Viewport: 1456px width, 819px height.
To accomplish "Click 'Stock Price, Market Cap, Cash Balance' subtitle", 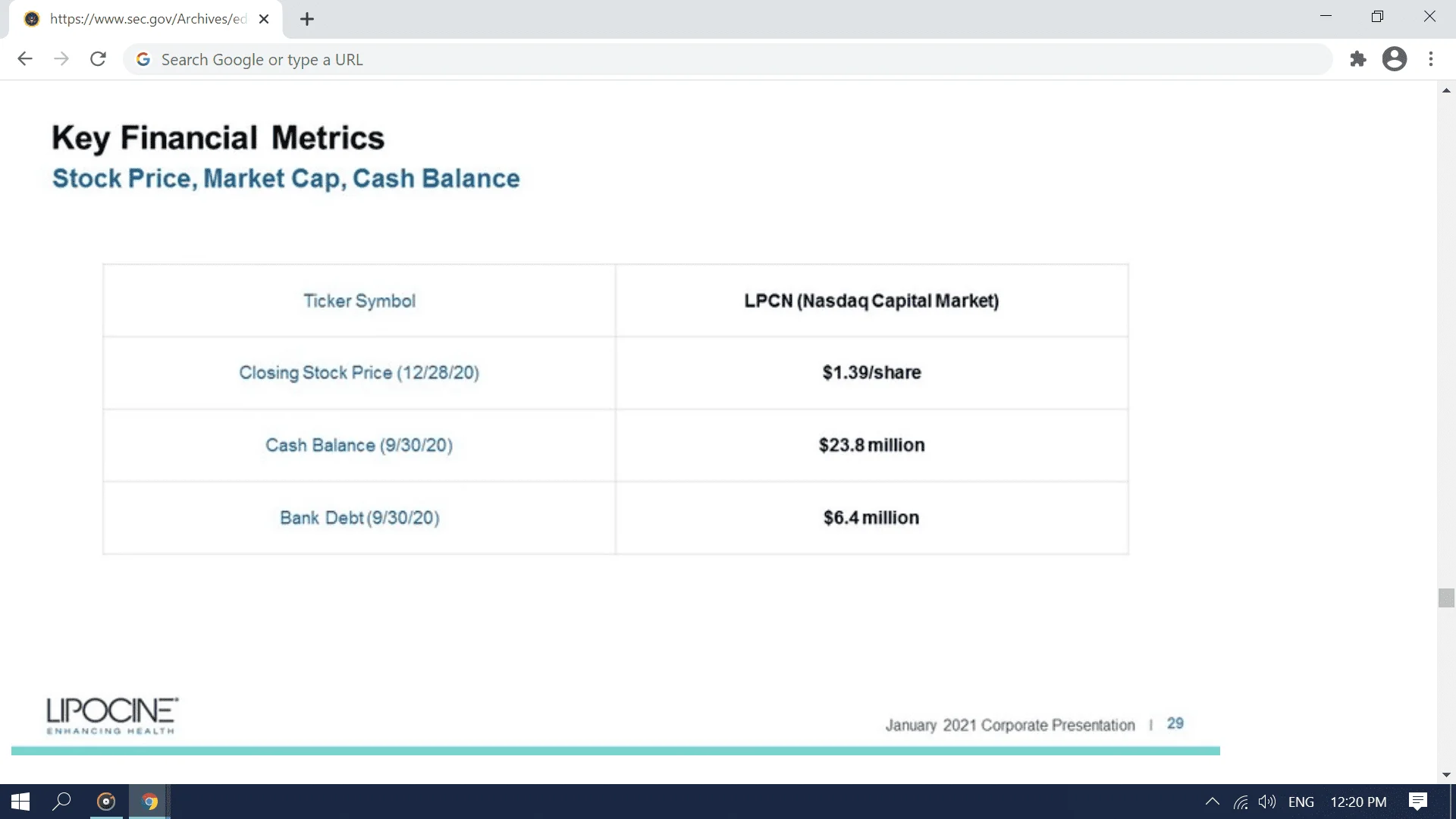I will [x=286, y=178].
